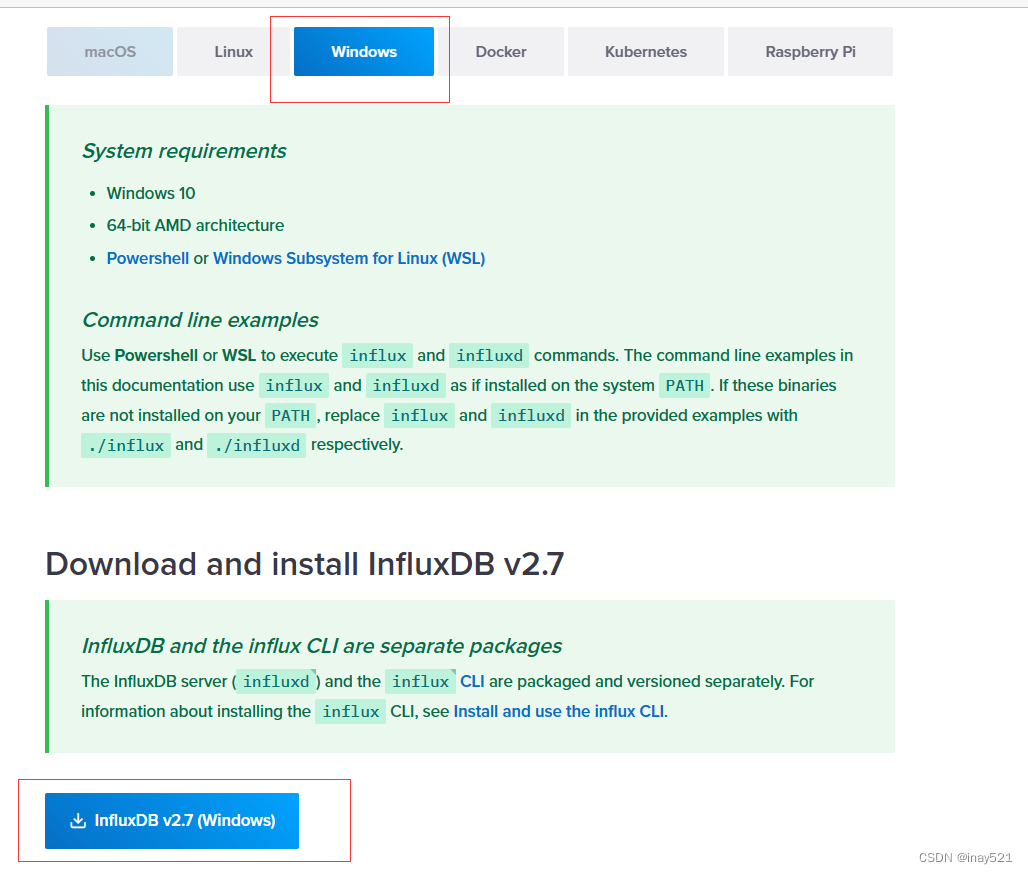Click the influxd code in 'The InfluxDB server'

(276, 682)
